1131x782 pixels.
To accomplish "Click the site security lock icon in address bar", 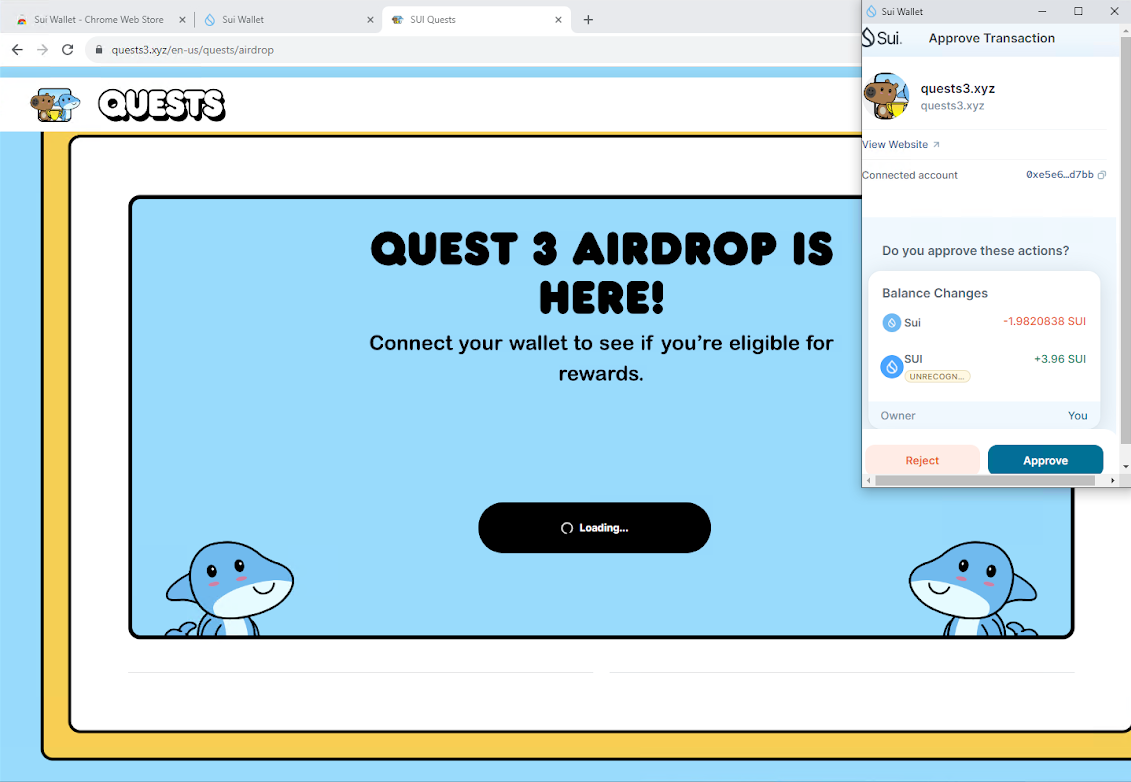I will [x=97, y=48].
